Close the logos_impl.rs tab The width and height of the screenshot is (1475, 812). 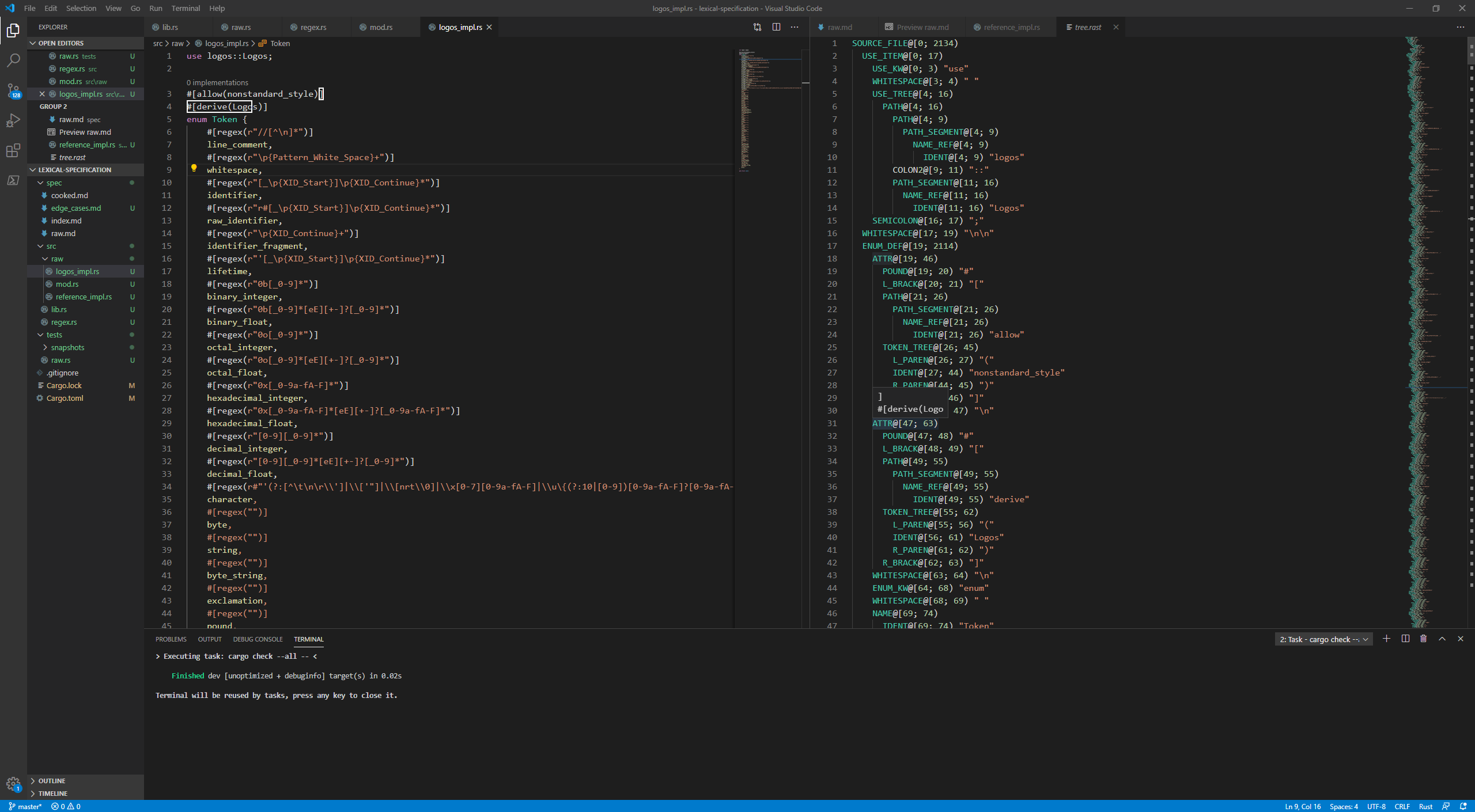pos(489,26)
